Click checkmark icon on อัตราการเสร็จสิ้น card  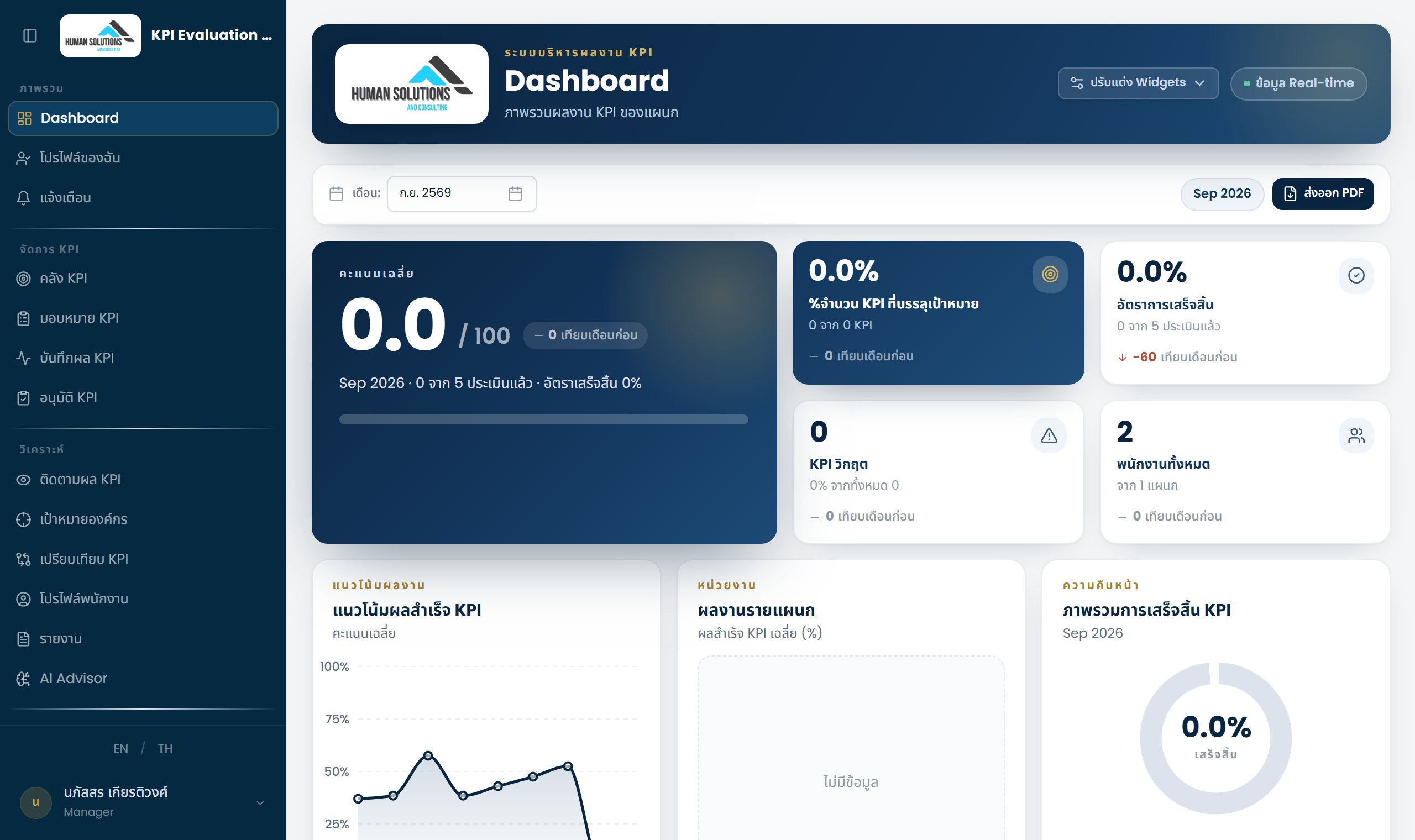1356,276
